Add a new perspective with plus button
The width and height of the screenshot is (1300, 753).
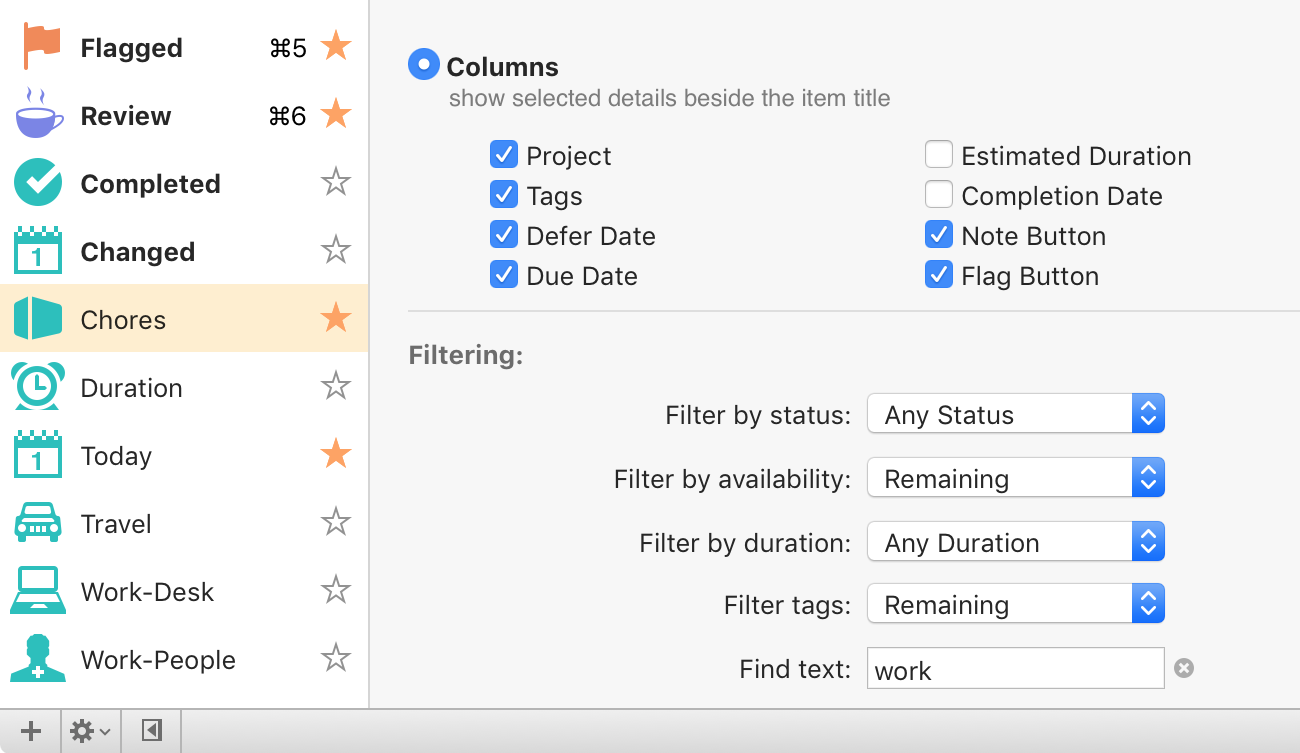click(x=30, y=731)
